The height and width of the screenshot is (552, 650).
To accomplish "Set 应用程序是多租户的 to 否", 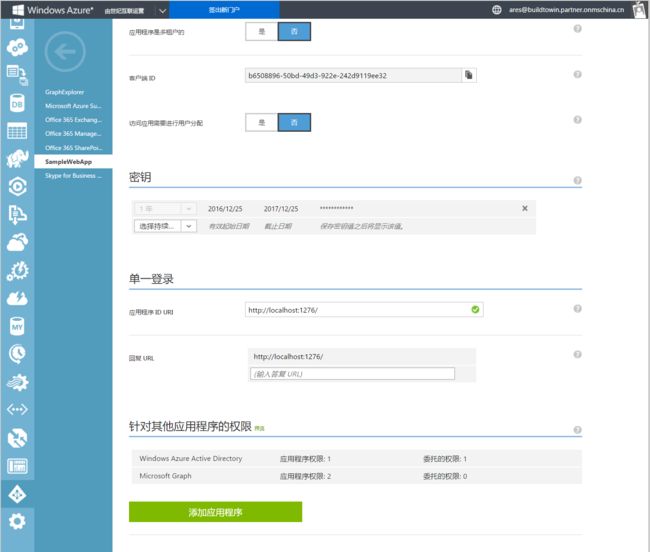I will click(294, 31).
